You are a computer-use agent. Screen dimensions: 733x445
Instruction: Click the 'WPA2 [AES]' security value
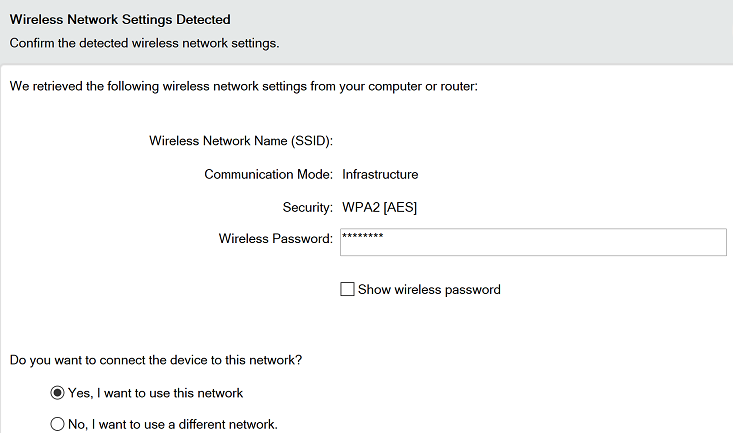tap(380, 208)
